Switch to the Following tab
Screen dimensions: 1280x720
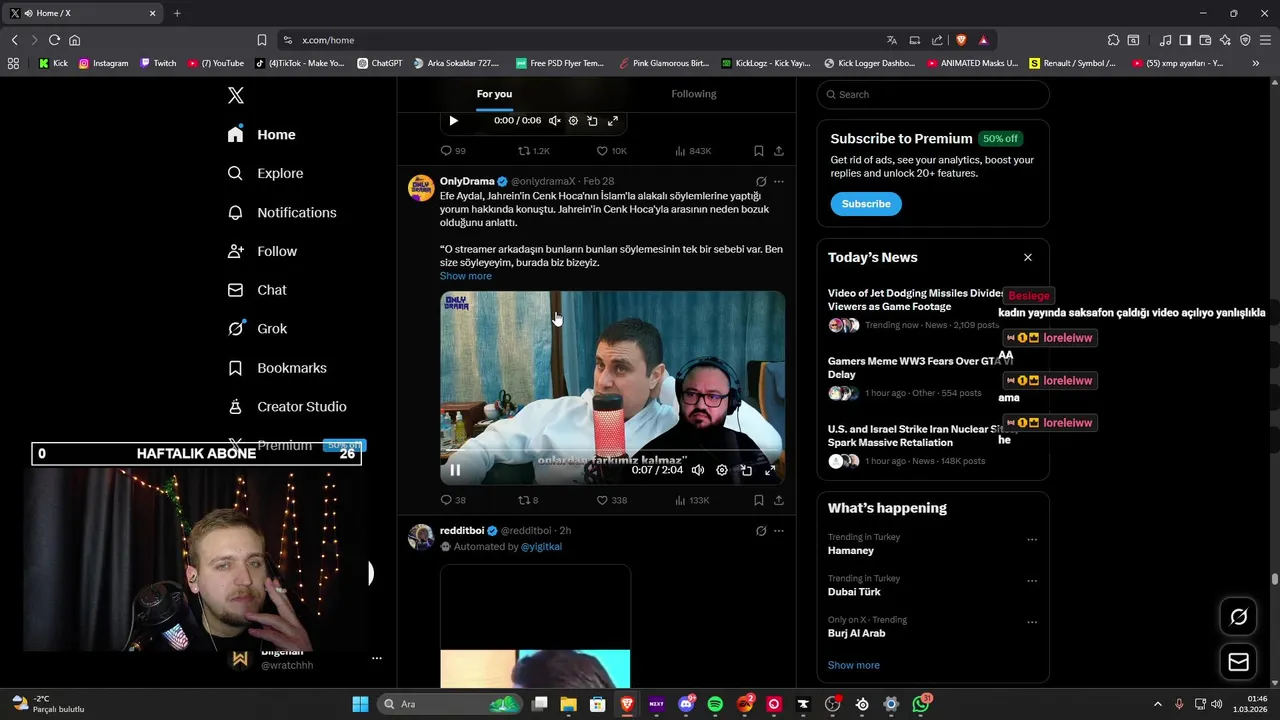[x=694, y=94]
